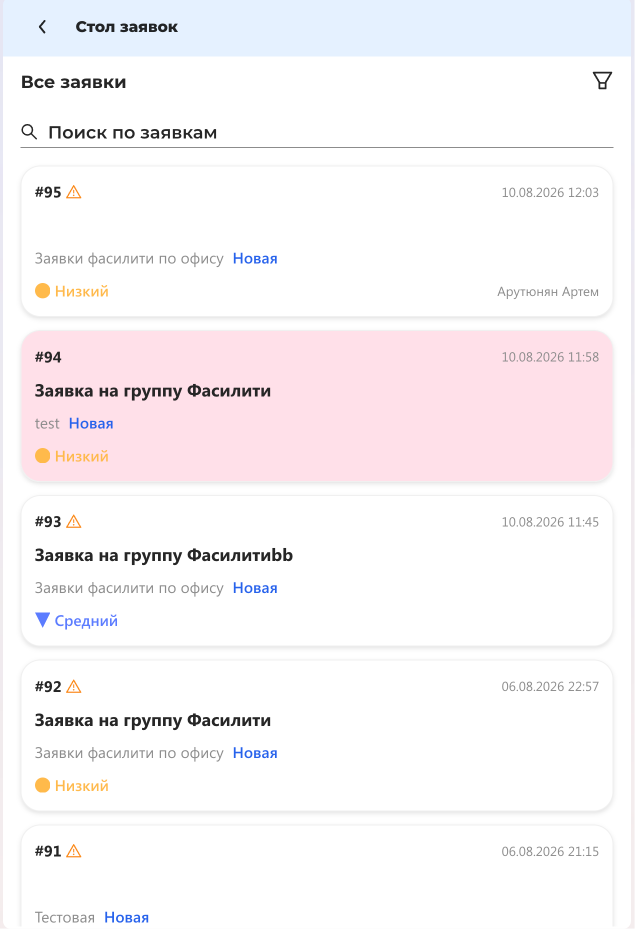Click 'Новая' status on request #93

click(255, 588)
